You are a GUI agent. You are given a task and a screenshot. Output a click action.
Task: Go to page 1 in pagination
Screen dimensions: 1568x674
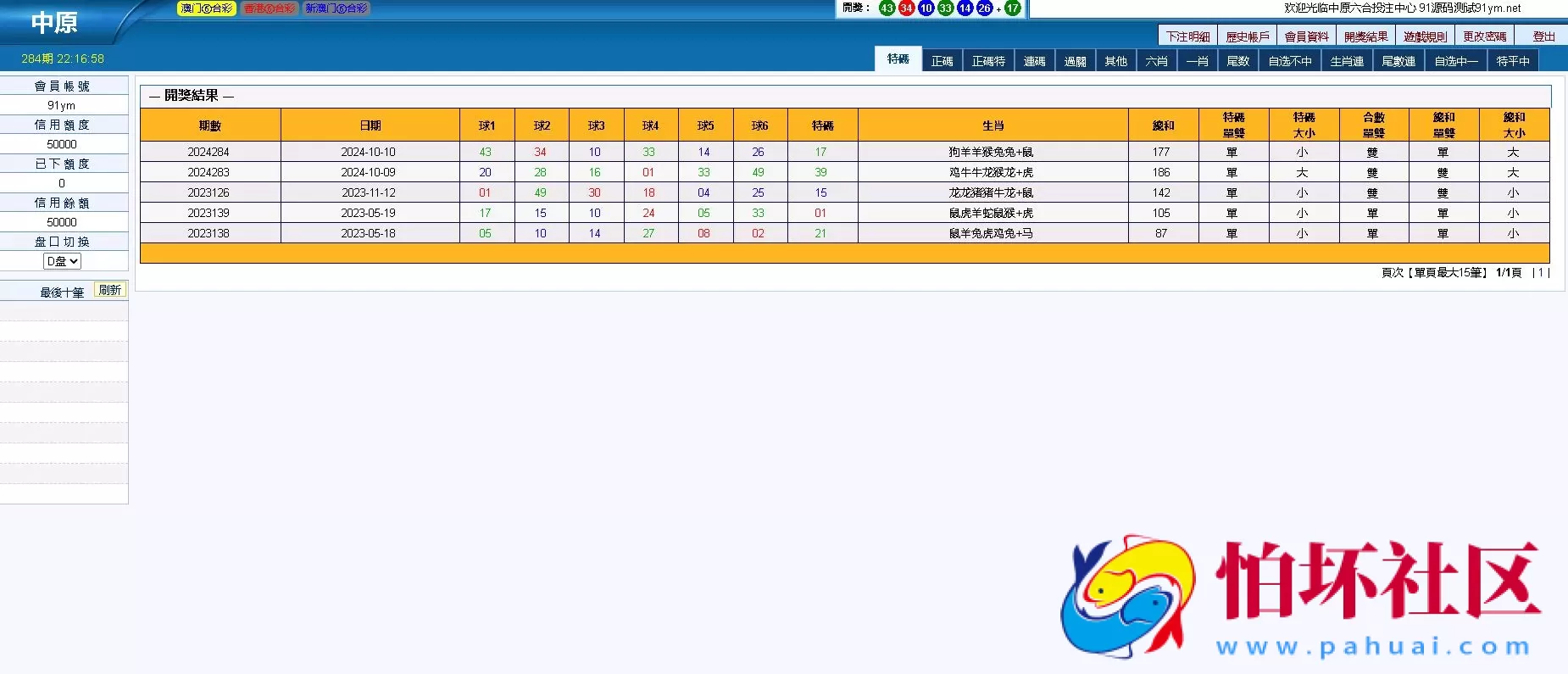pyautogui.click(x=1541, y=273)
